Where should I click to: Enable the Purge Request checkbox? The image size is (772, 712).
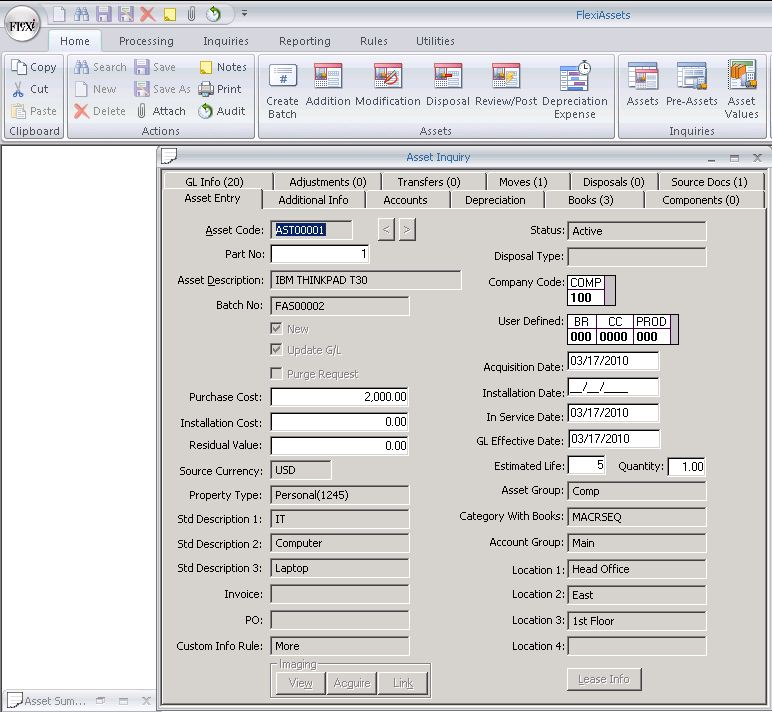[277, 373]
